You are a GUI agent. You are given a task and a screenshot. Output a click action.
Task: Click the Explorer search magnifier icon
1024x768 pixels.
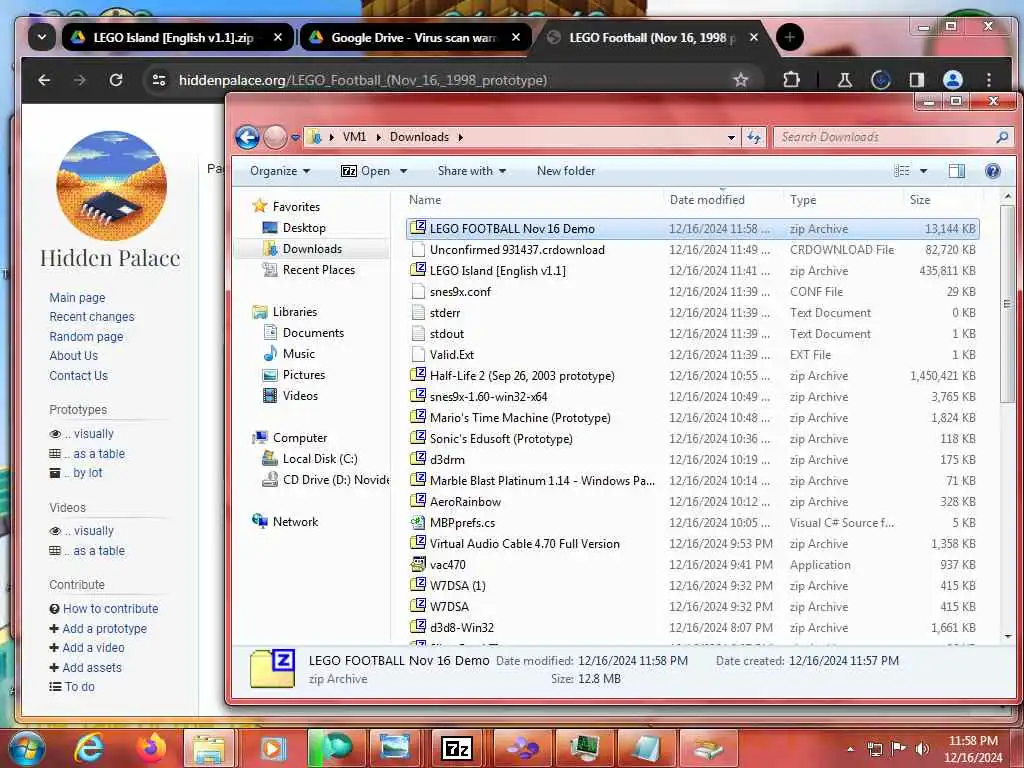tap(1002, 137)
